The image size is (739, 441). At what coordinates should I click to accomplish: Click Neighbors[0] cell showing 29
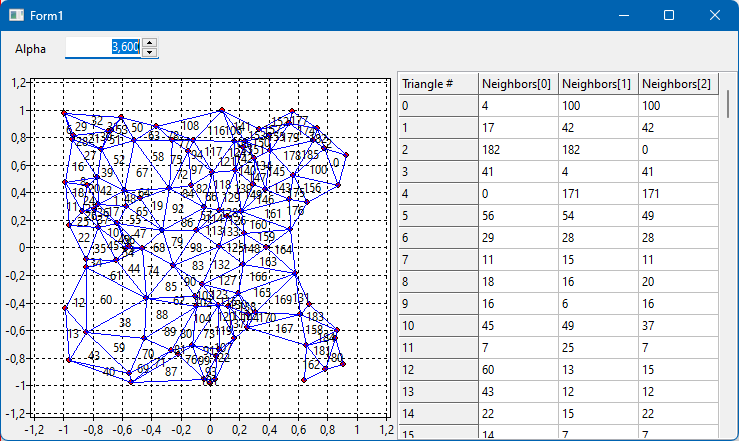(518, 237)
